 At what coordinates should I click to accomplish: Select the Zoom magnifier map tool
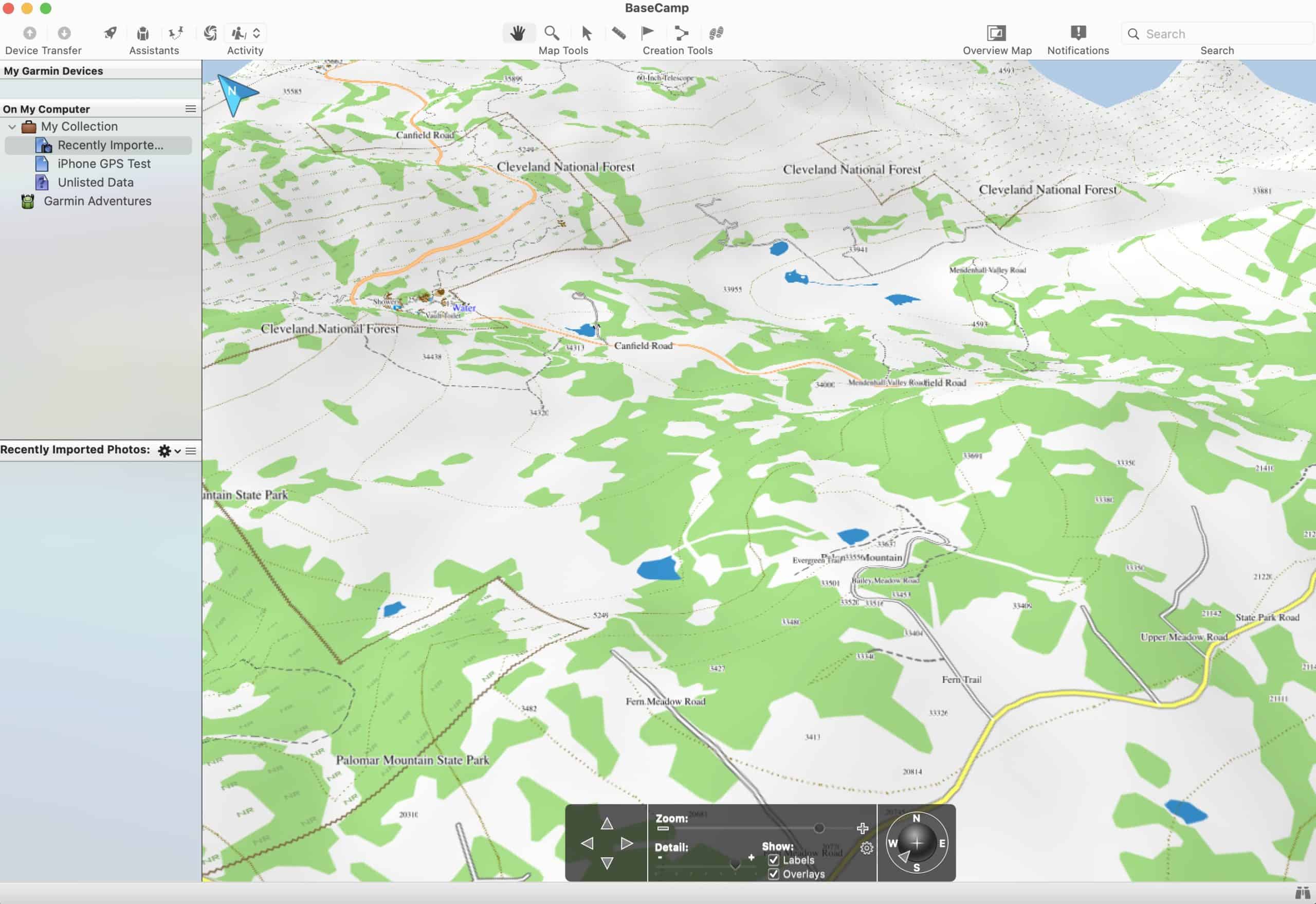coord(552,33)
